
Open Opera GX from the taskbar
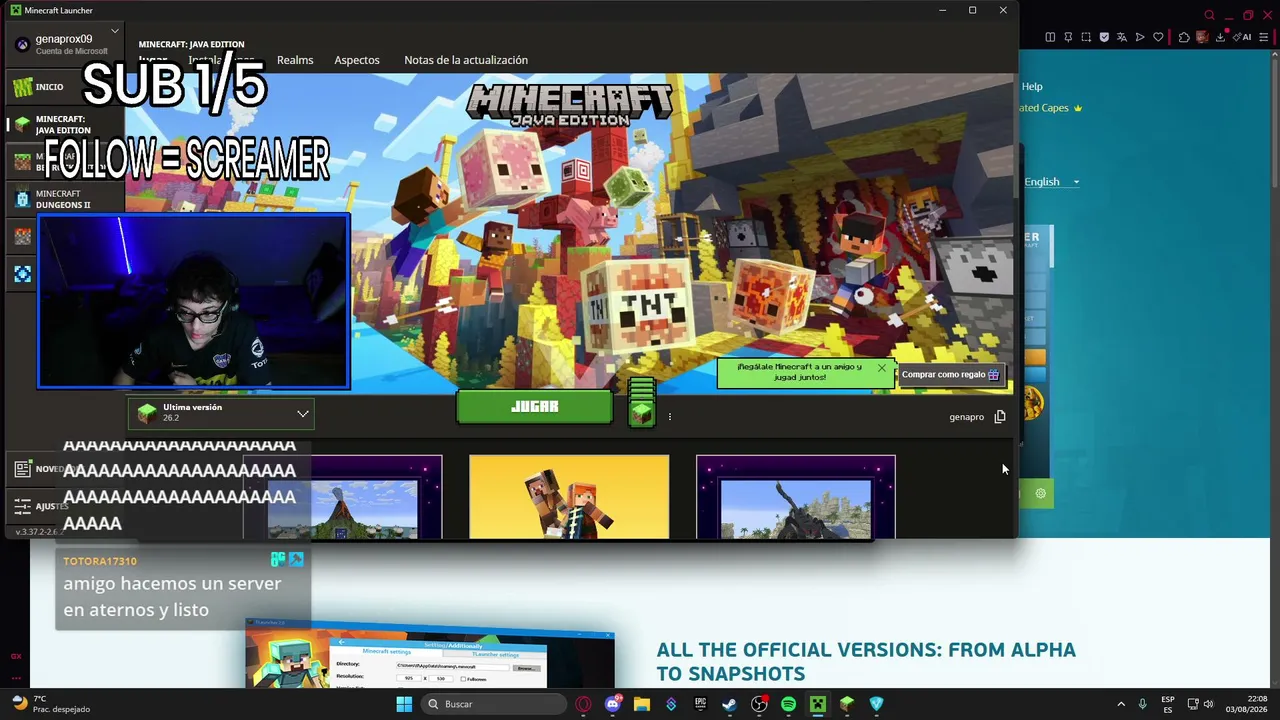(584, 704)
